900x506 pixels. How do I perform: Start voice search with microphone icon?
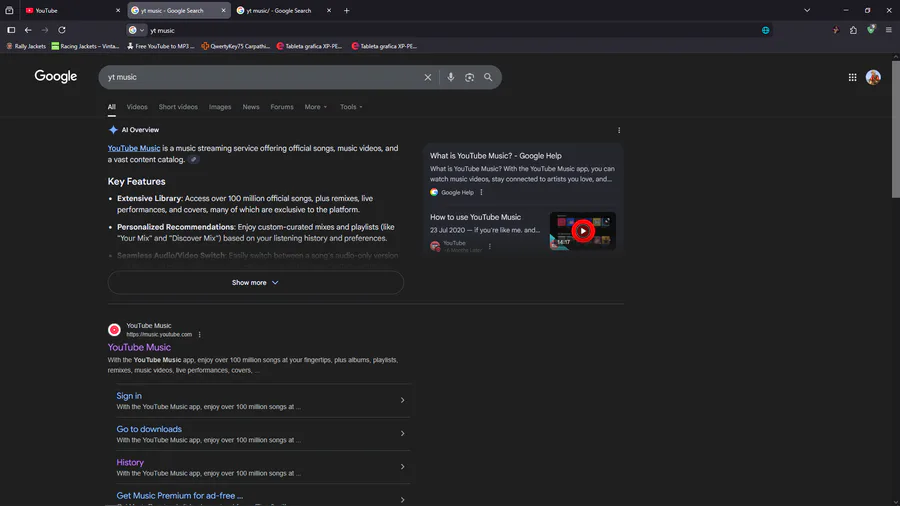pos(451,77)
